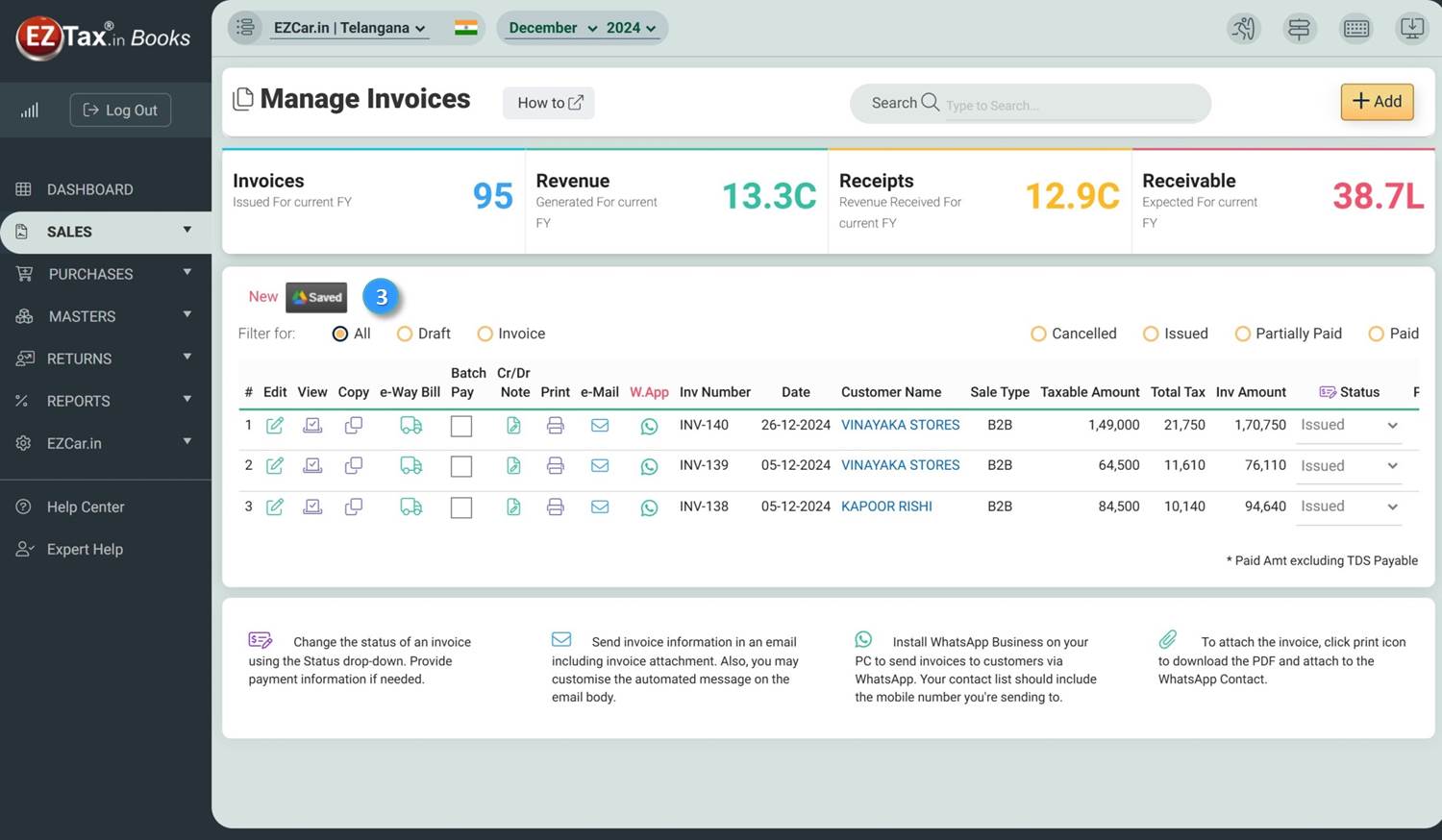Image resolution: width=1442 pixels, height=840 pixels.
Task: Open the EZCar.in | Telangana company selector
Action: pyautogui.click(x=350, y=28)
